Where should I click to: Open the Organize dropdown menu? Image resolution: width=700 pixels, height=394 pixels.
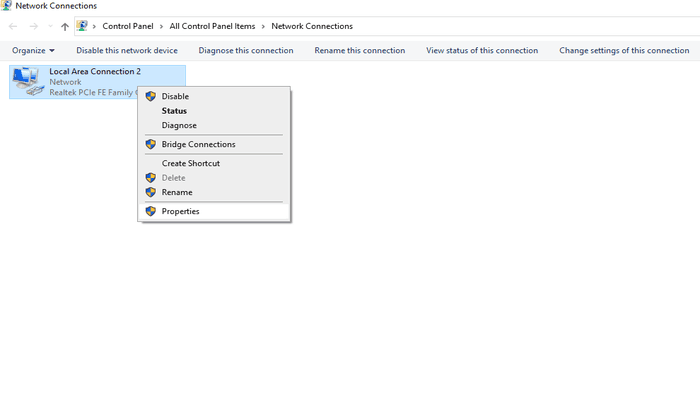click(33, 50)
